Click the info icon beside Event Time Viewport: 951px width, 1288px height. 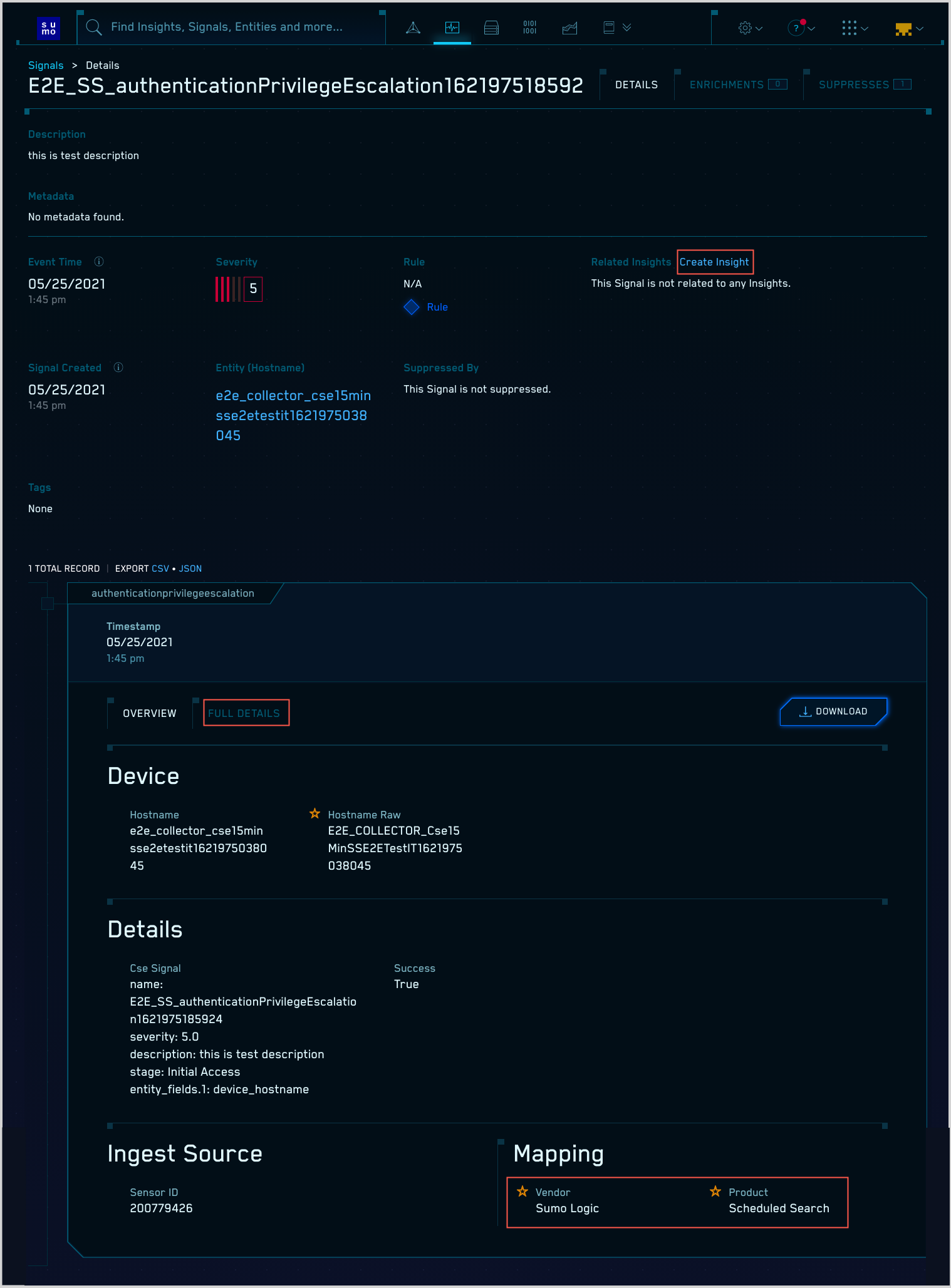[x=99, y=262]
